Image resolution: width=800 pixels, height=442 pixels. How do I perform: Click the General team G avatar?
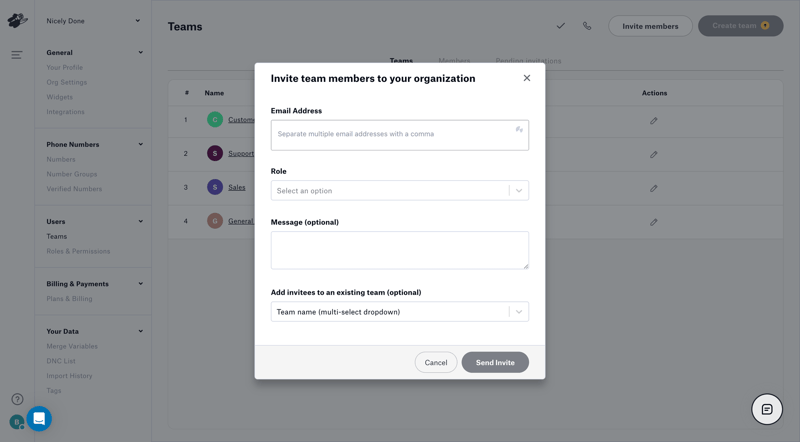pos(215,221)
